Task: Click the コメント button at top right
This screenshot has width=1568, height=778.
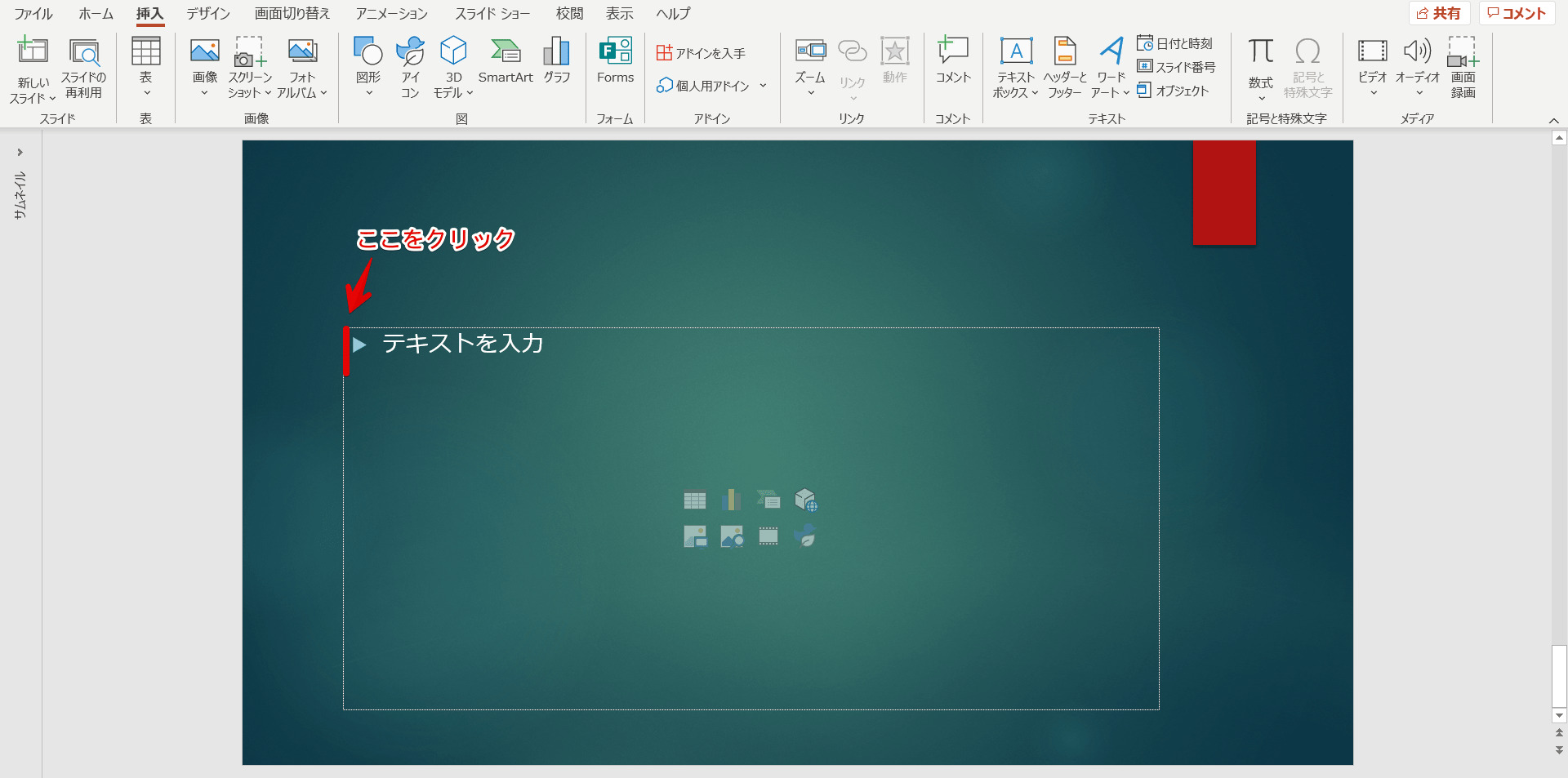Action: pos(1517,13)
